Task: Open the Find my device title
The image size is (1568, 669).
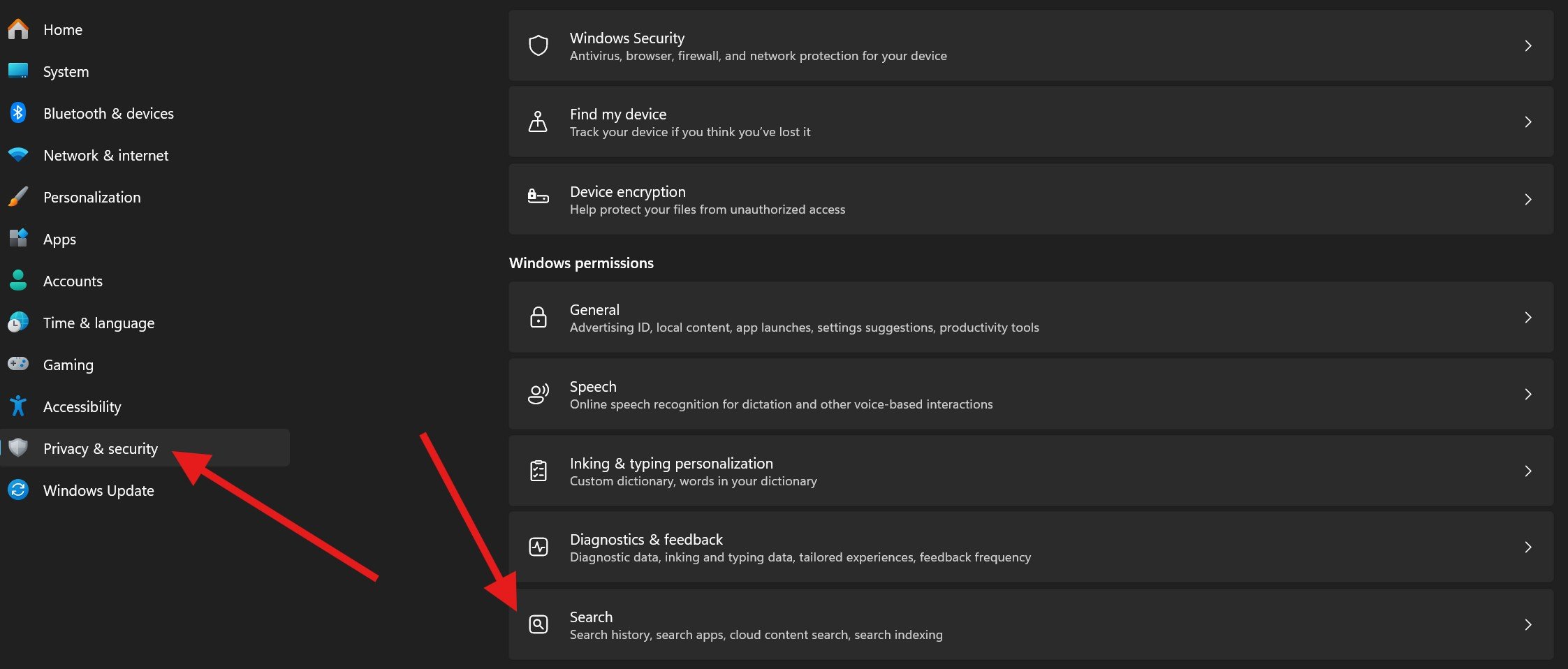Action: click(x=618, y=114)
